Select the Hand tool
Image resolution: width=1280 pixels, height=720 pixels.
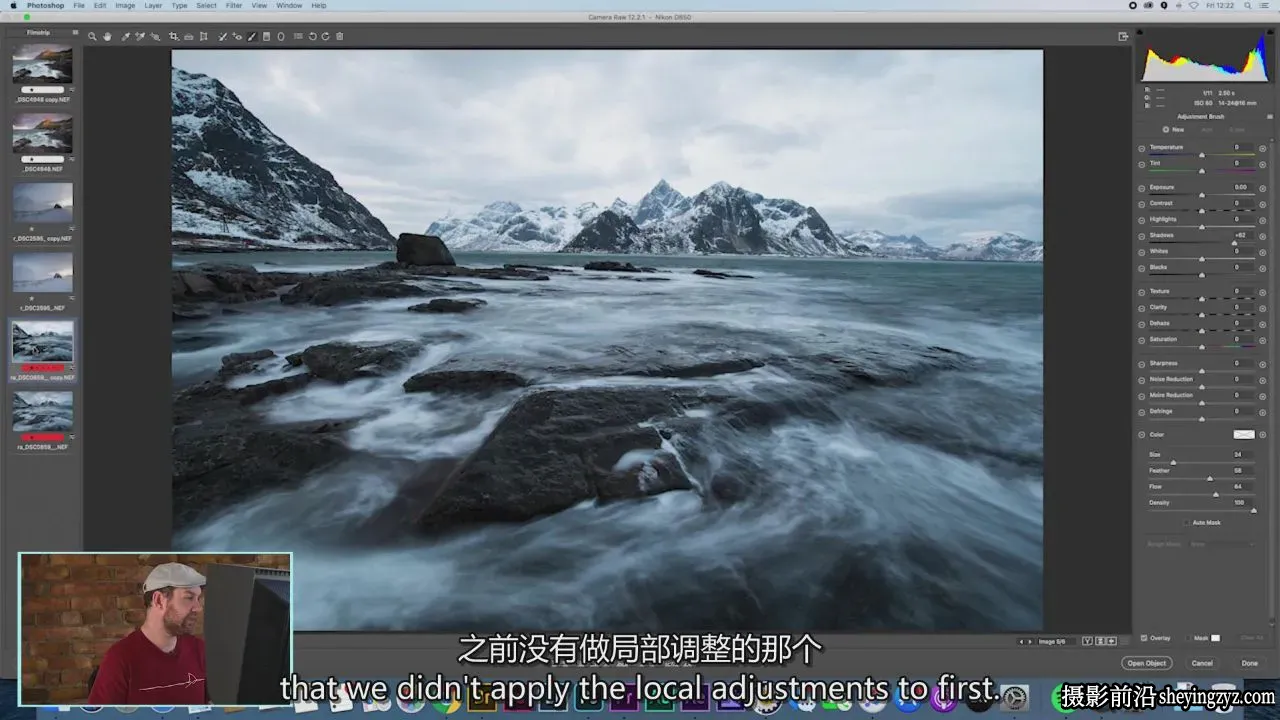[107, 36]
